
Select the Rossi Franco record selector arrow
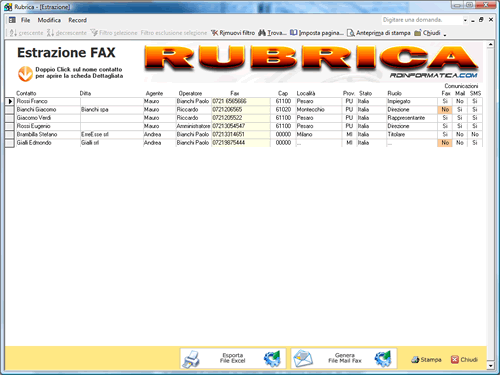point(10,101)
